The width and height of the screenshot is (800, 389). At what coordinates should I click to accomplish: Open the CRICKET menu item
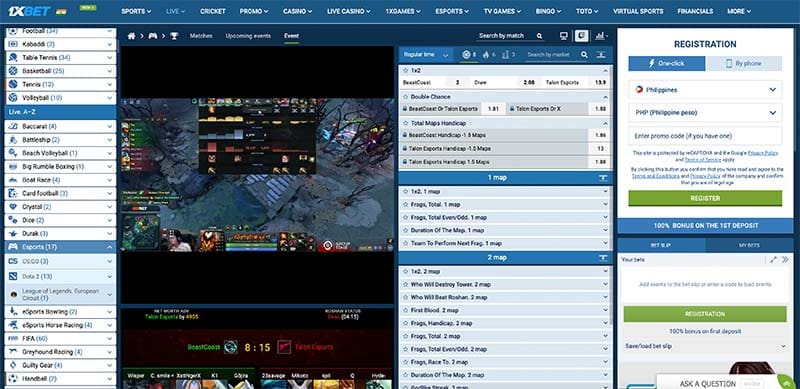click(213, 11)
